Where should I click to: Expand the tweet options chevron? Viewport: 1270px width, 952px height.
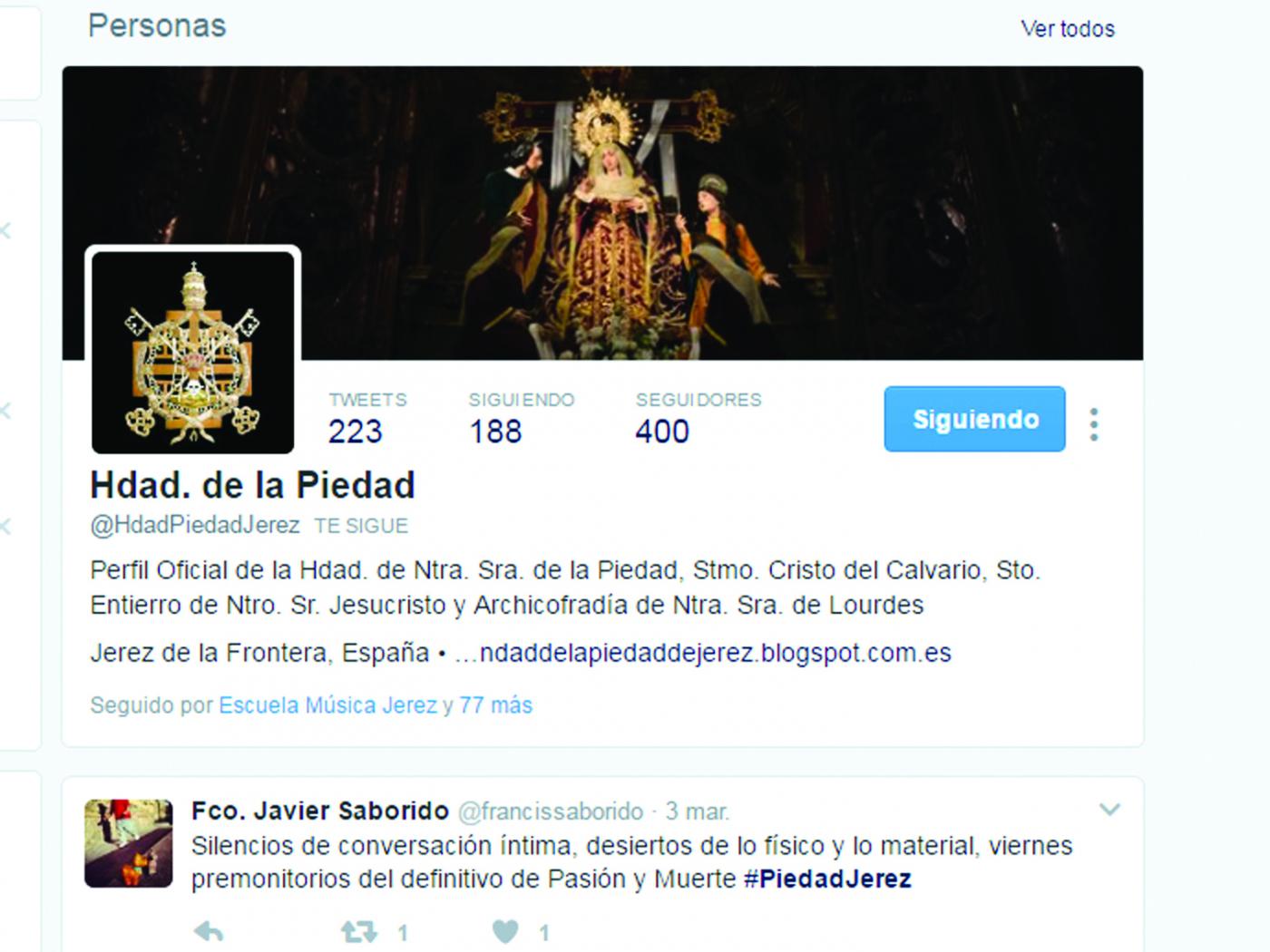pyautogui.click(x=1109, y=809)
